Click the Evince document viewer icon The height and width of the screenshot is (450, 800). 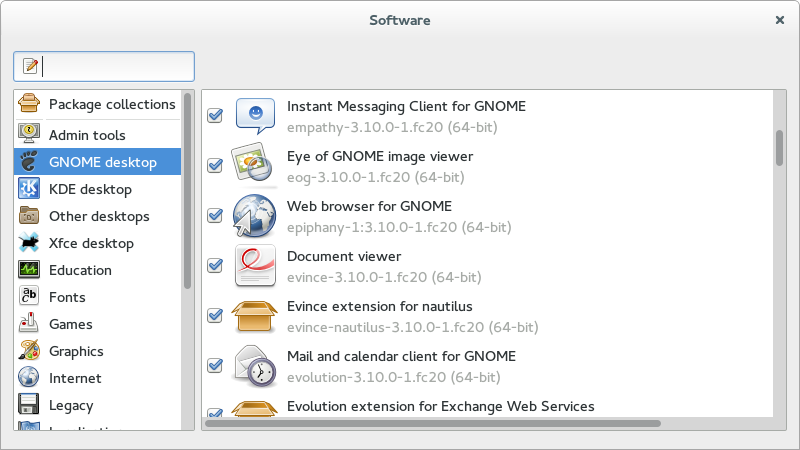(x=254, y=265)
